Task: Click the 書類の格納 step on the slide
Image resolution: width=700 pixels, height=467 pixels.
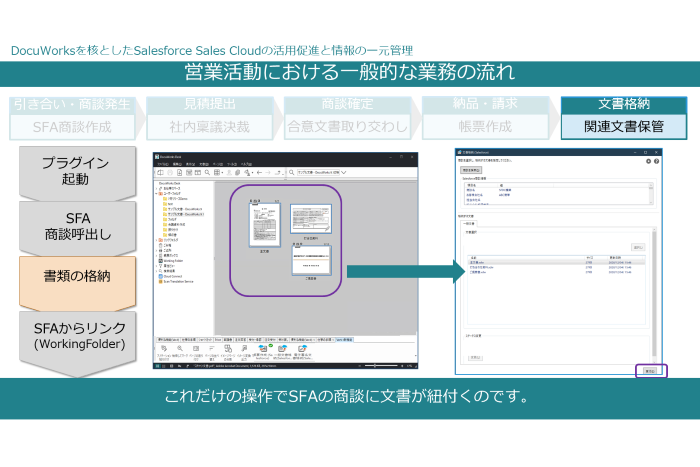Action: click(x=77, y=282)
